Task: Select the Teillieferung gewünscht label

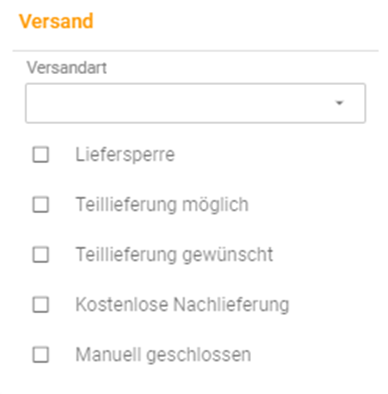Action: tap(174, 255)
